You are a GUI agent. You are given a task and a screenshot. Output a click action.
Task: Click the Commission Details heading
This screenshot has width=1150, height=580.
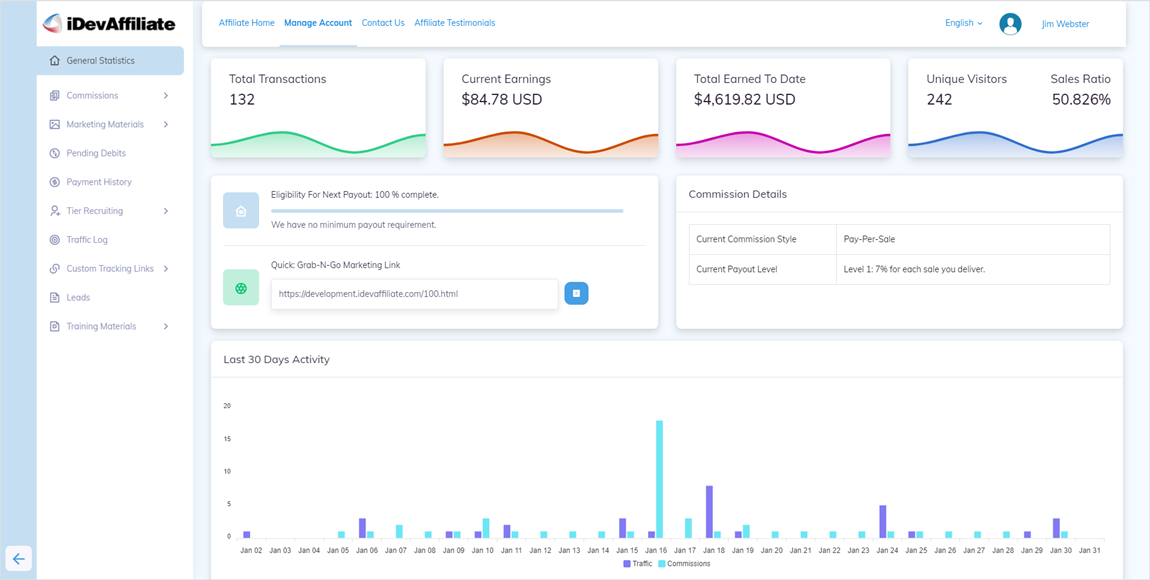coord(738,194)
